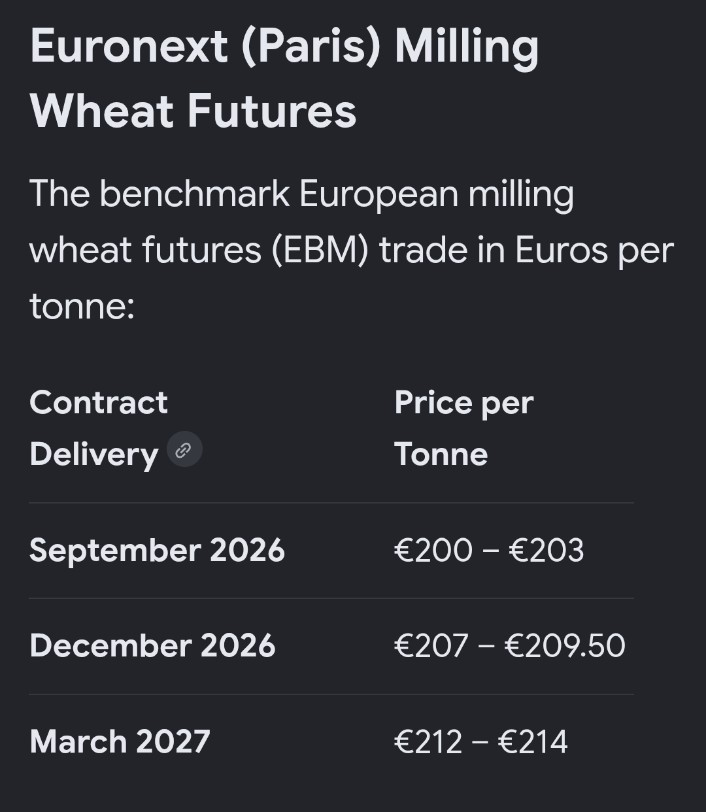The height and width of the screenshot is (812, 706).
Task: Click the Euronext word in the heading
Action: (129, 46)
